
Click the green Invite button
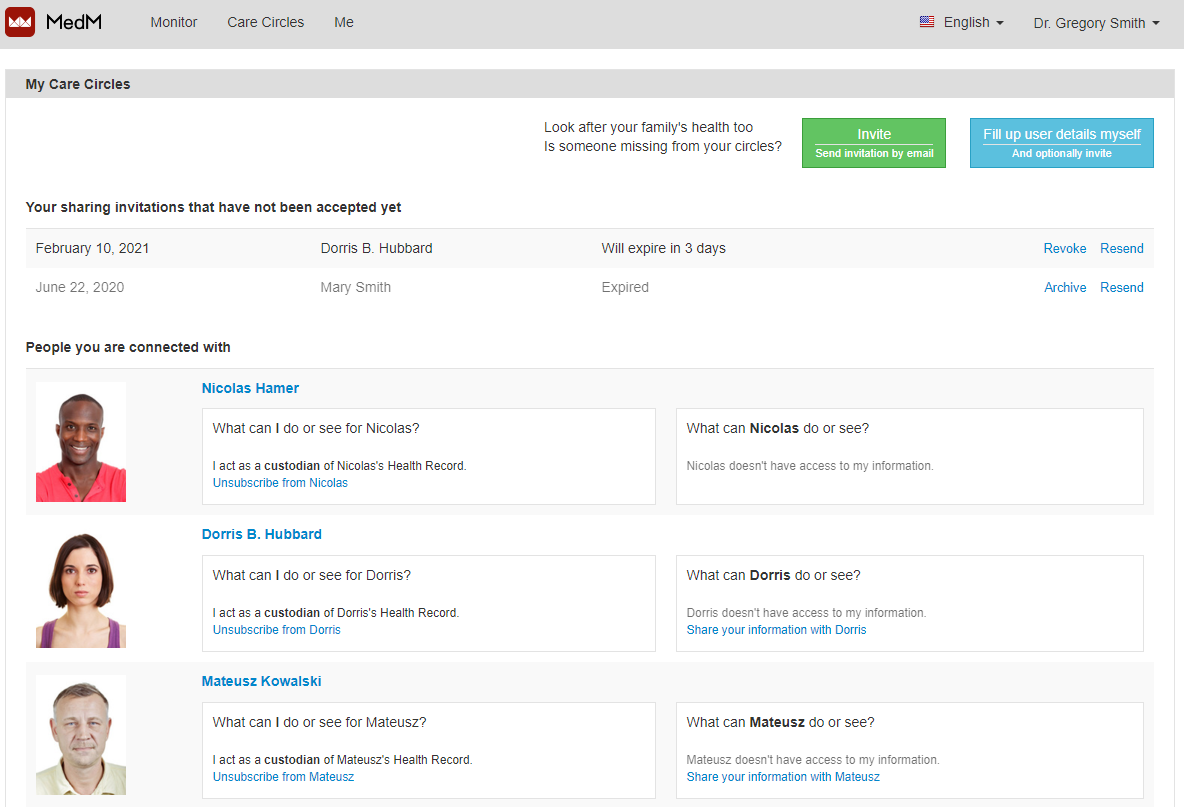[873, 142]
